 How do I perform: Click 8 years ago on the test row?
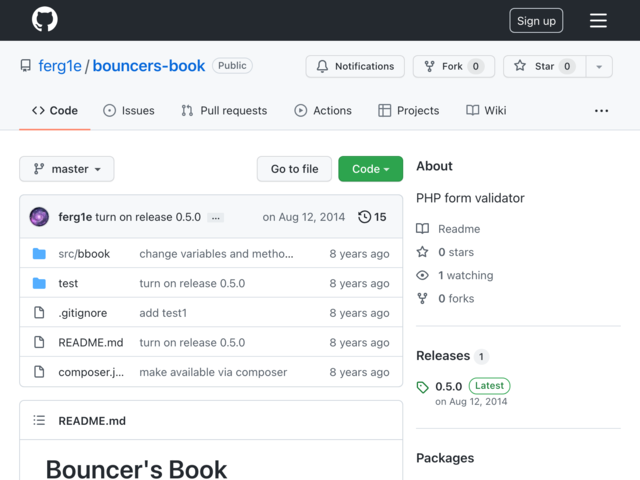point(359,283)
